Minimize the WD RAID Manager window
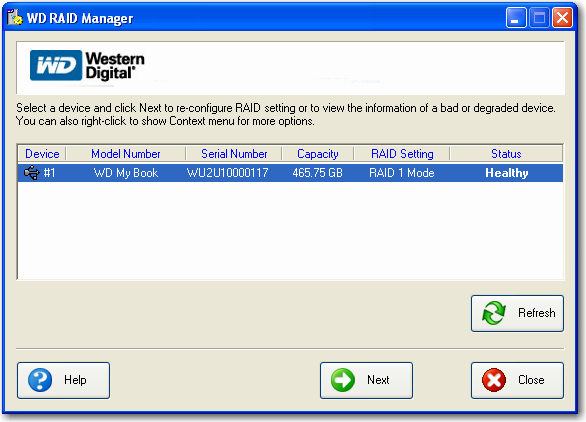The width and height of the screenshot is (586, 422). pyautogui.click(x=516, y=18)
